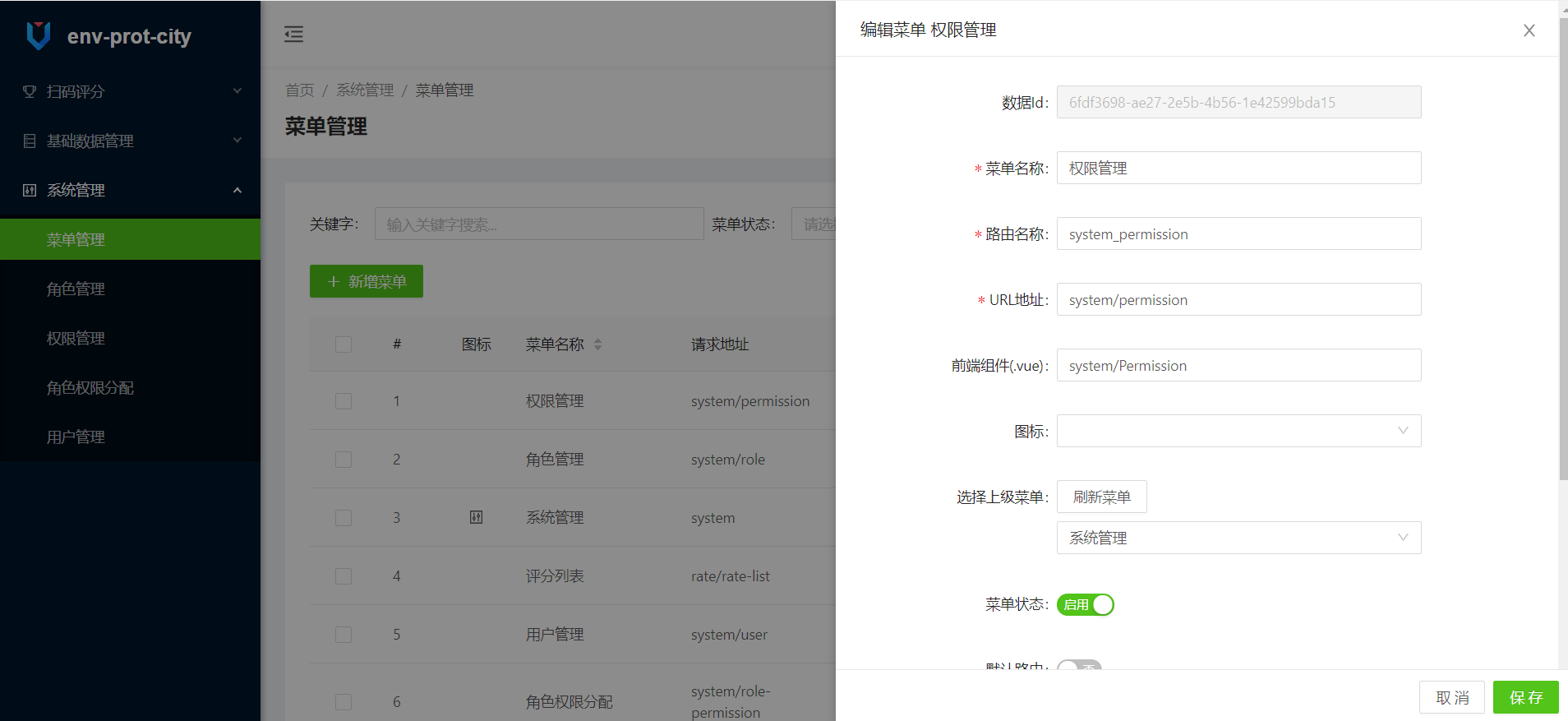Check the row 2 角色管理 checkbox
The width and height of the screenshot is (1568, 721).
click(x=344, y=460)
